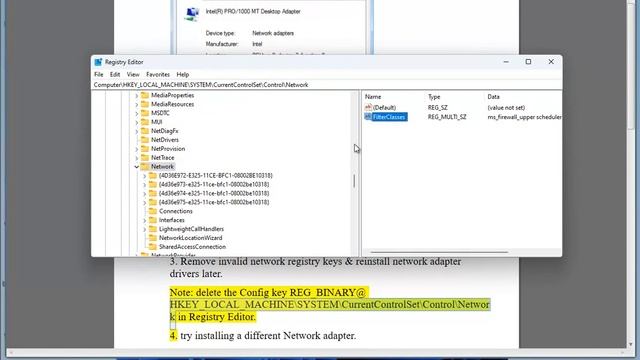The image size is (640, 360).
Task: Click folder icon of {4d36e975-e325-11ce-bfc1-08002be10318}
Action: click(153, 202)
